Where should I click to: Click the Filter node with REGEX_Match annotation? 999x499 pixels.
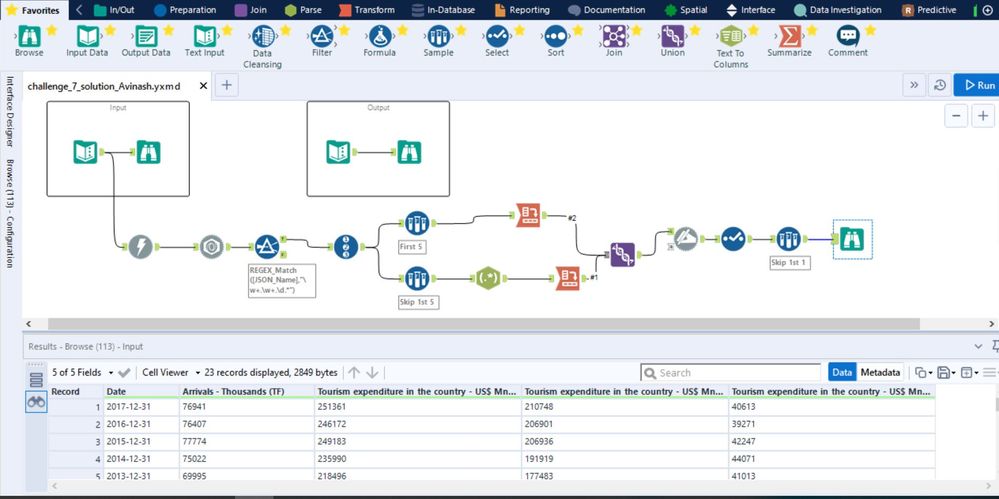267,247
